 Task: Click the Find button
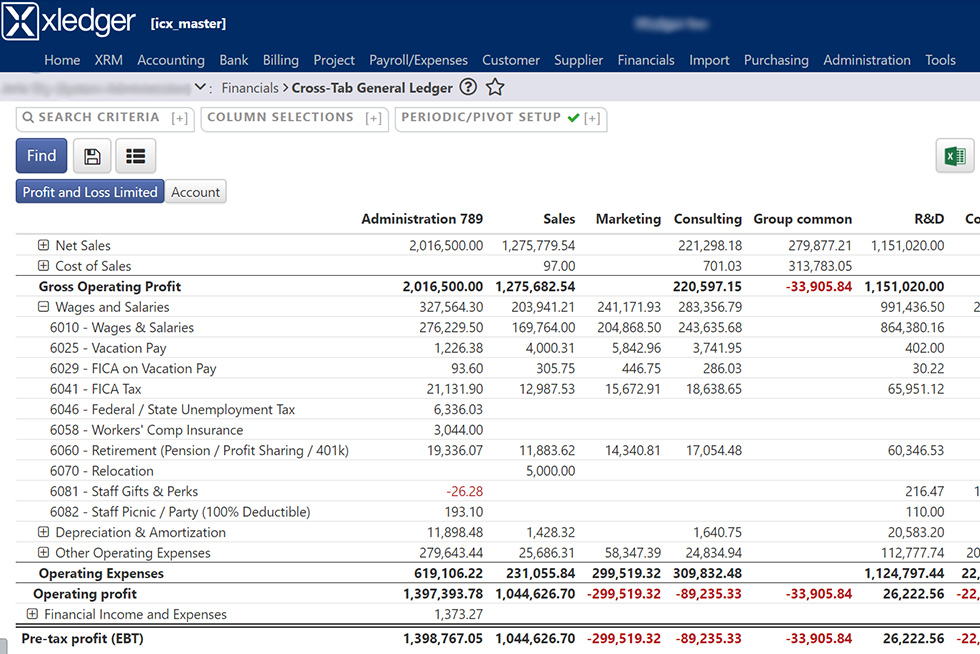(41, 156)
